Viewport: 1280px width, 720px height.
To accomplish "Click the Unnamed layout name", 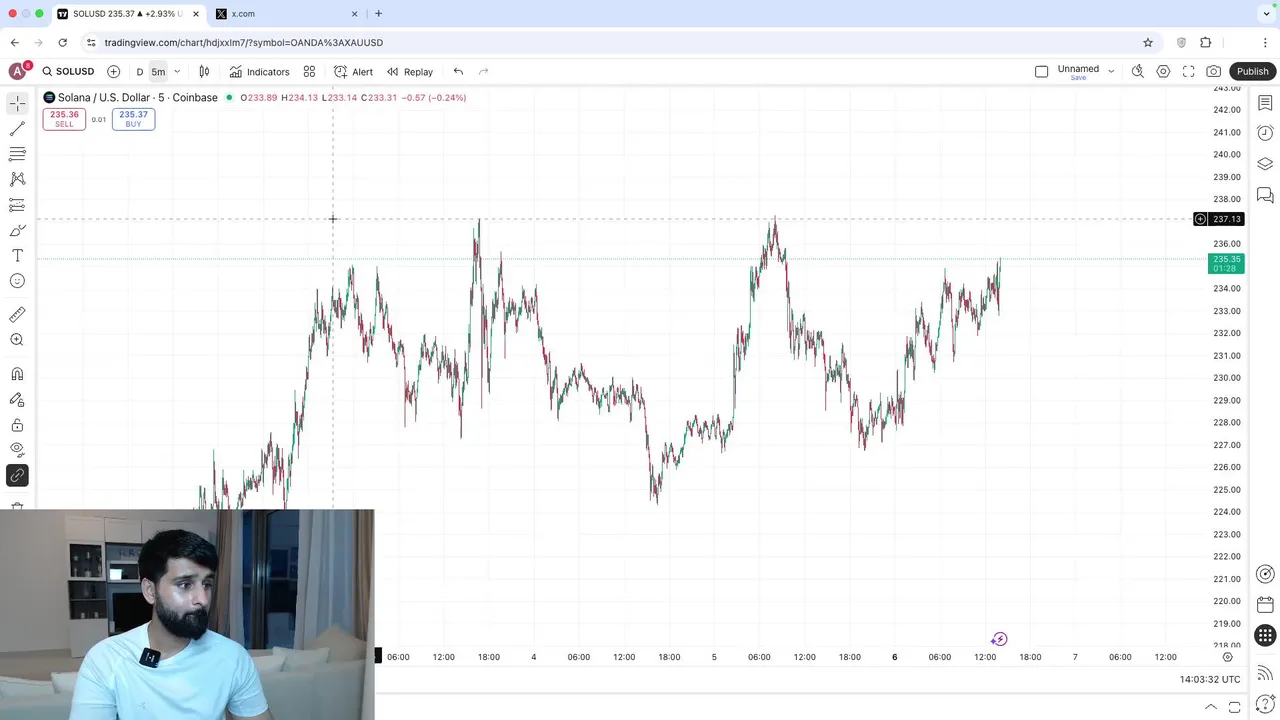I will point(1078,68).
